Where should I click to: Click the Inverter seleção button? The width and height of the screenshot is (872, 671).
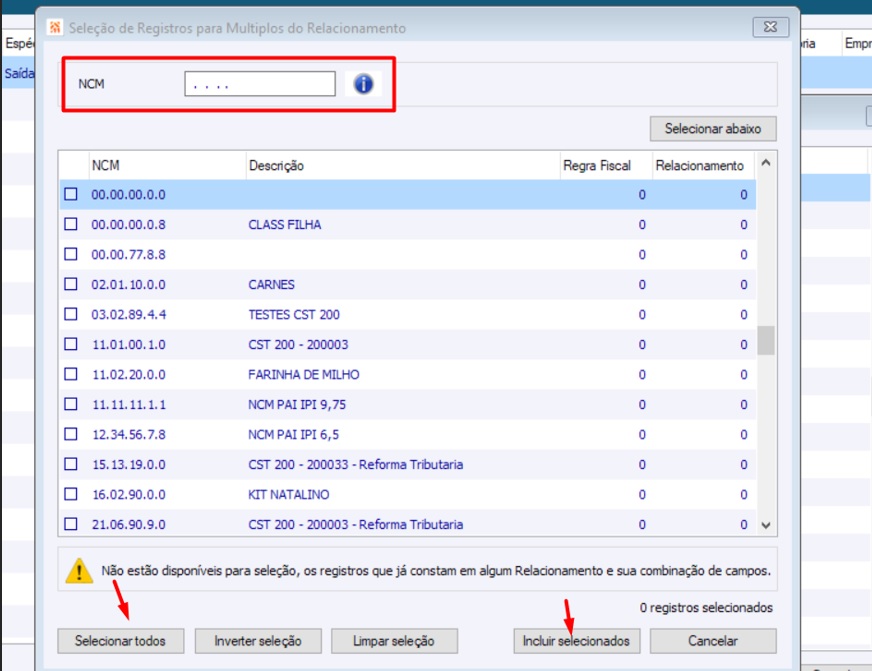pyautogui.click(x=258, y=641)
